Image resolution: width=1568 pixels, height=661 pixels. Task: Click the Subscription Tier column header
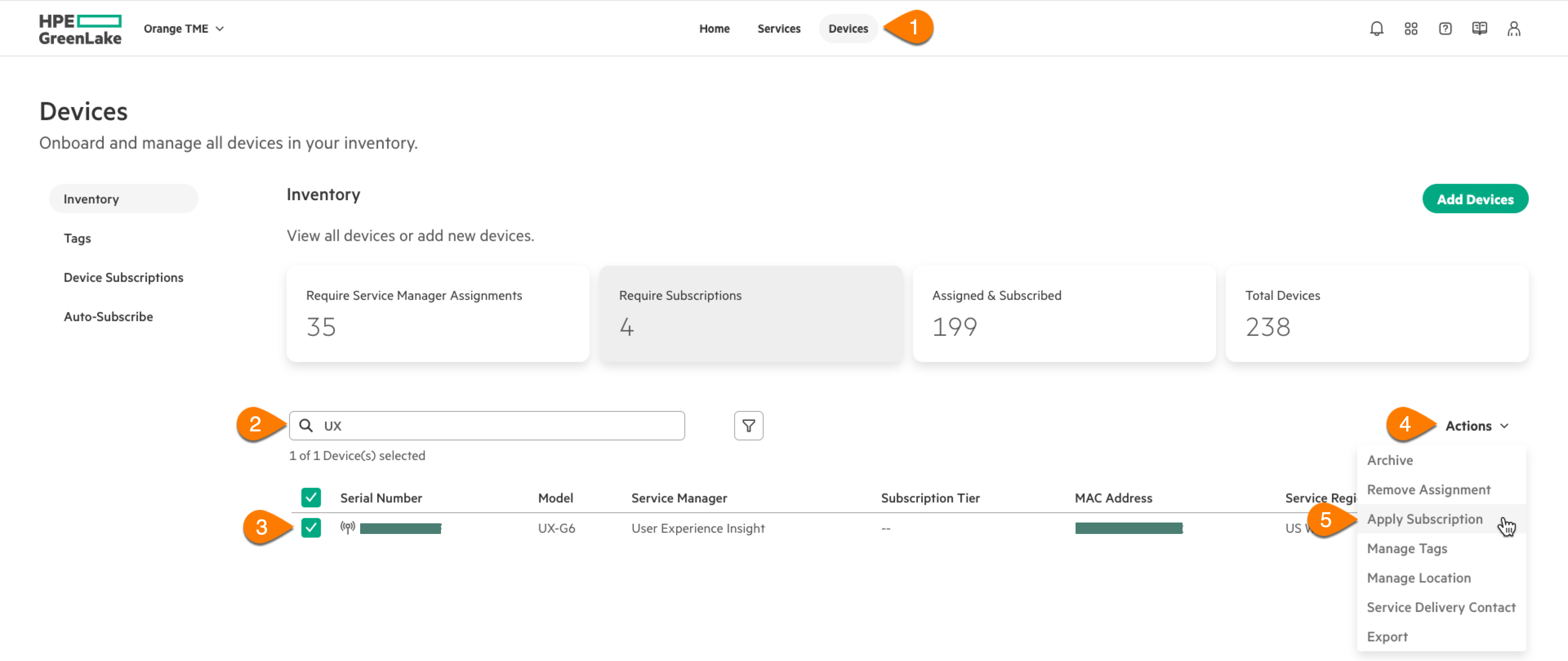(x=930, y=498)
